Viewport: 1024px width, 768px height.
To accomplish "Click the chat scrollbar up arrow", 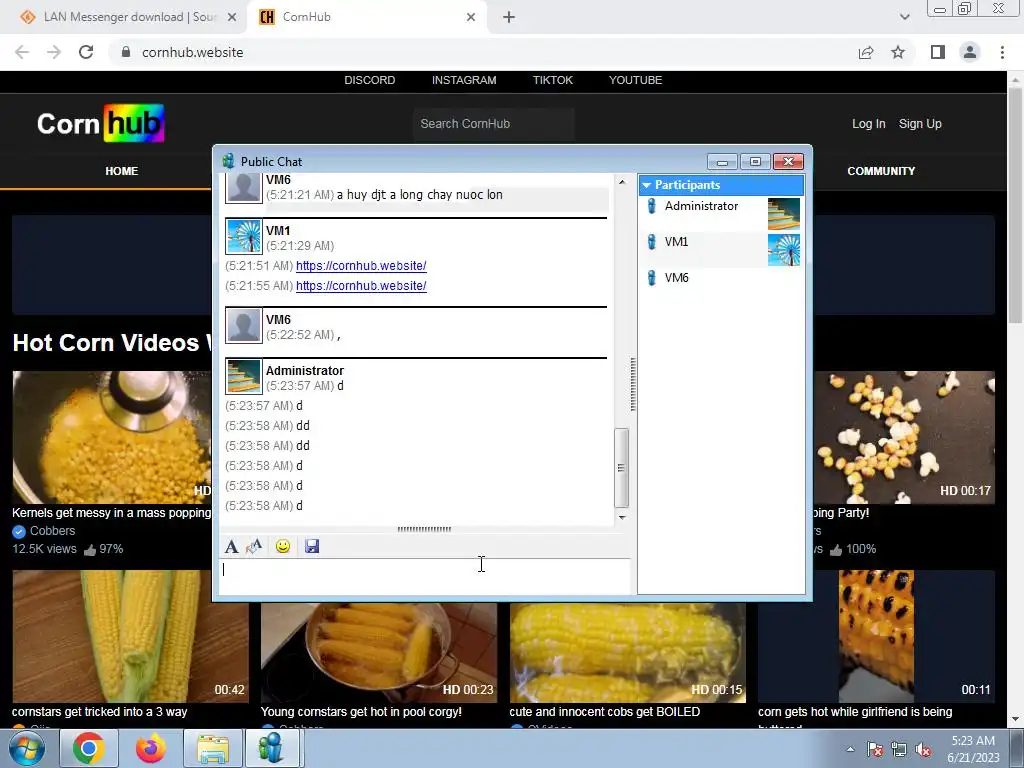I will point(622,182).
